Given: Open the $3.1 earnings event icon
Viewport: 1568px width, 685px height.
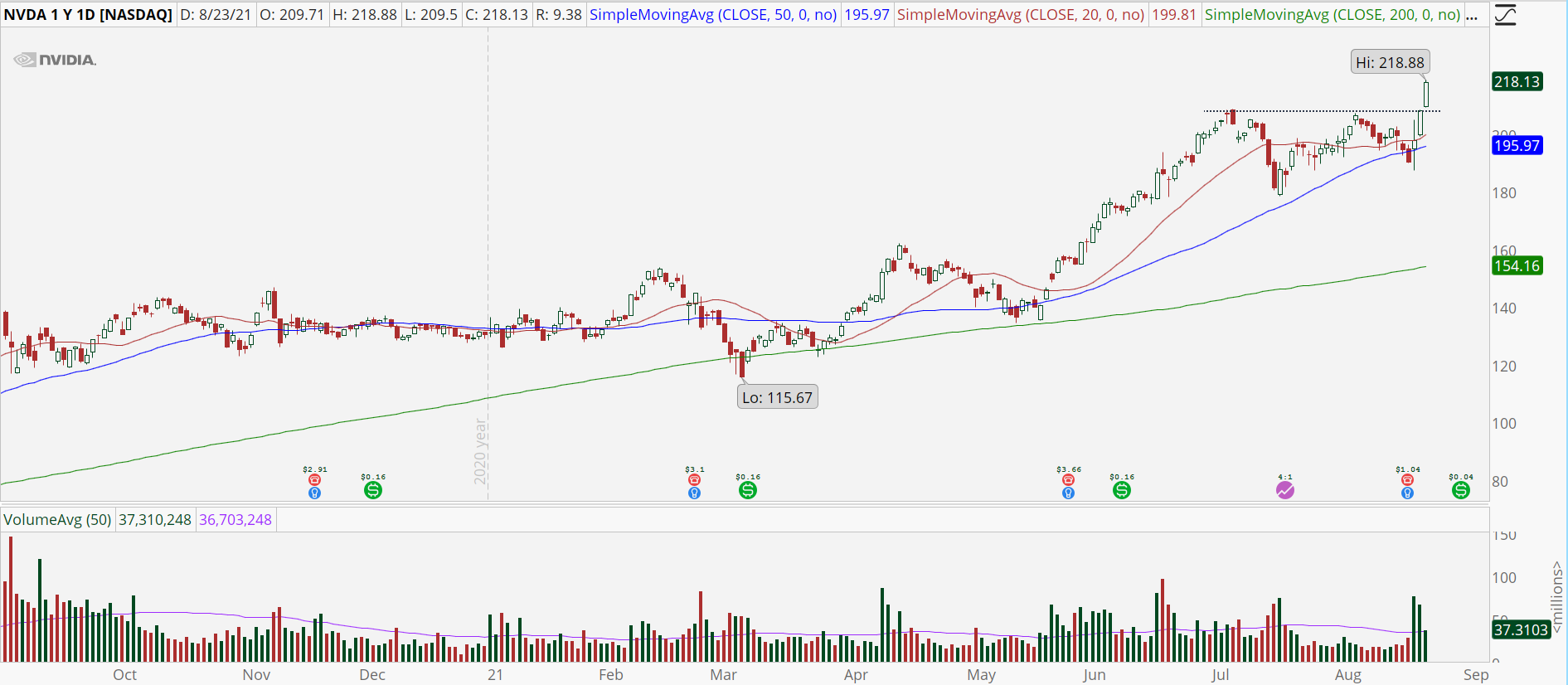Looking at the screenshot, I should pos(694,480).
